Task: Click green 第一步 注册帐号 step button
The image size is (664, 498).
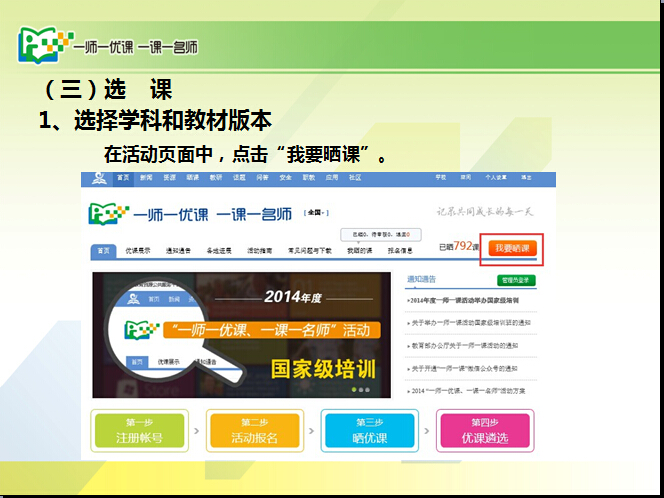Action: (x=139, y=431)
